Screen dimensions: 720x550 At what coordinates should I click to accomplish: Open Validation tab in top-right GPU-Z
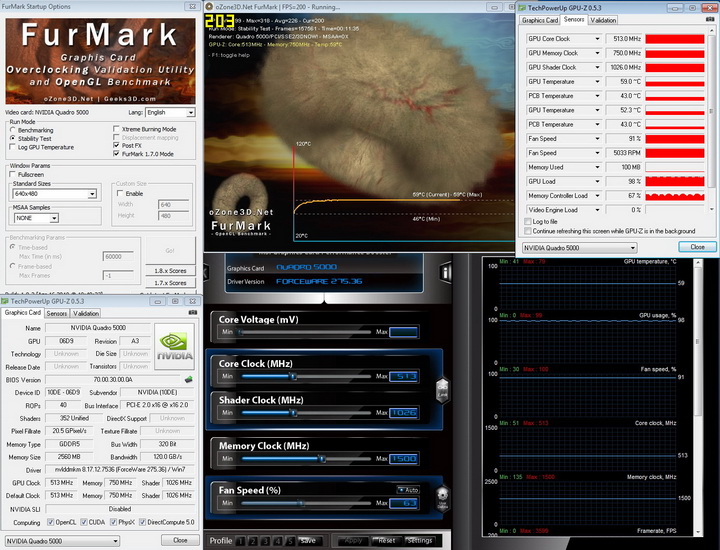(603, 20)
